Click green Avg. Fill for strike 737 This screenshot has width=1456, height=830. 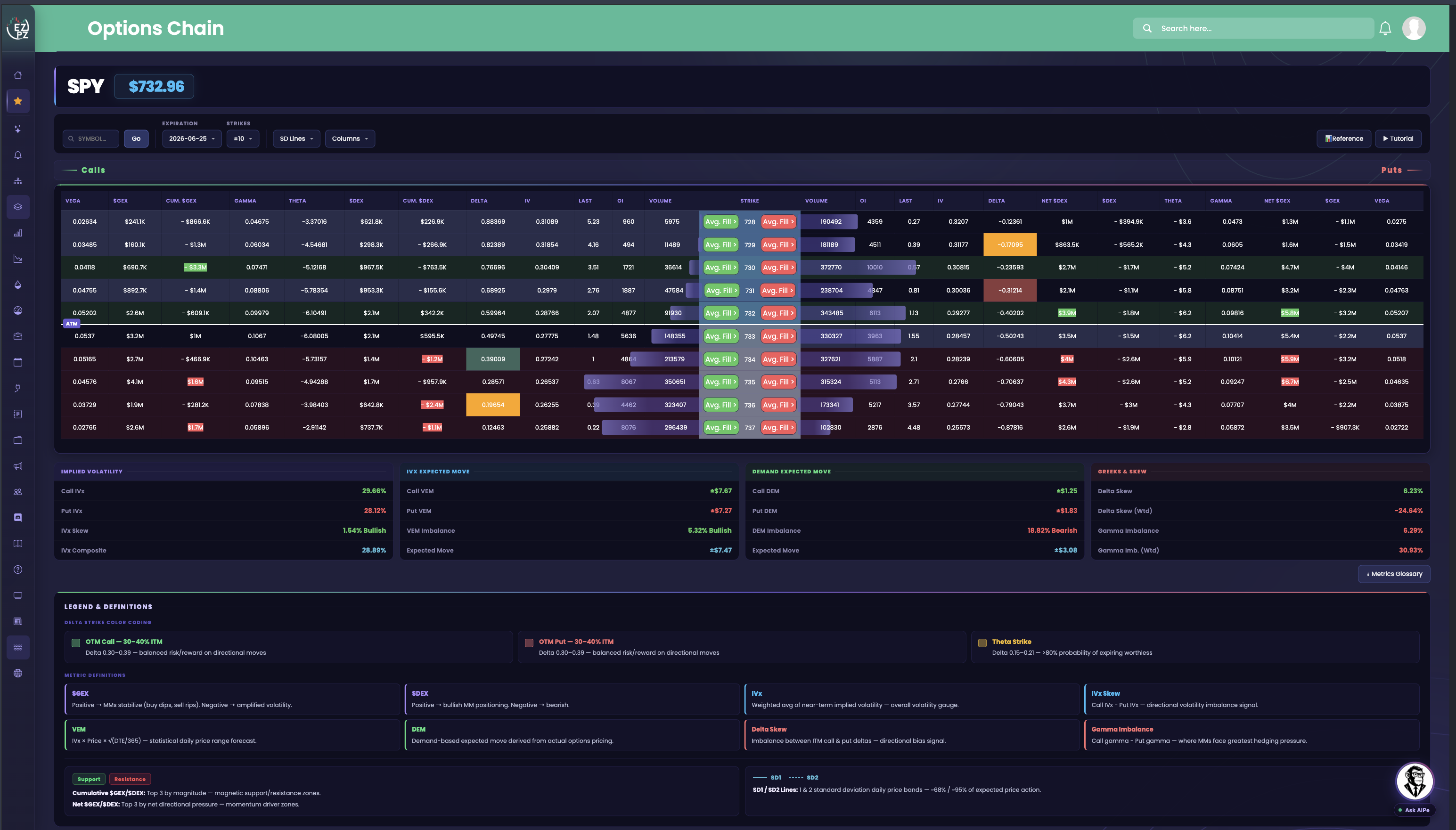(x=721, y=428)
